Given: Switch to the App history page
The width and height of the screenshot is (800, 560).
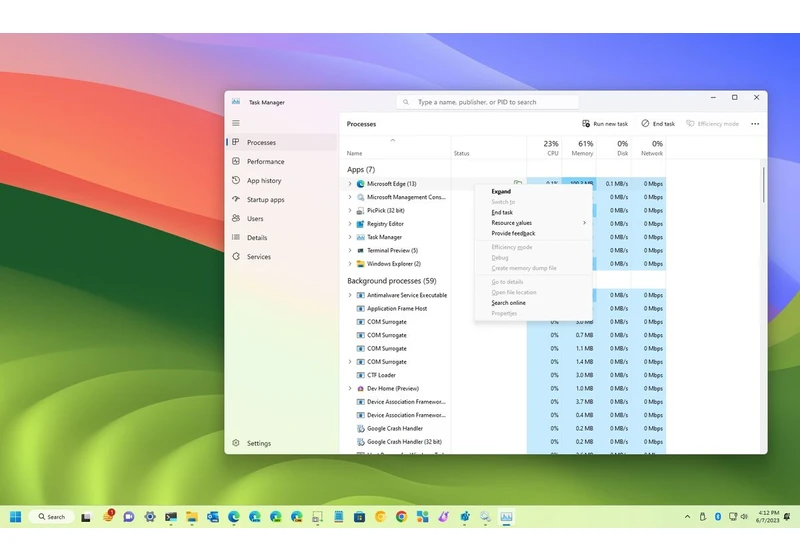Looking at the screenshot, I should [x=281, y=180].
